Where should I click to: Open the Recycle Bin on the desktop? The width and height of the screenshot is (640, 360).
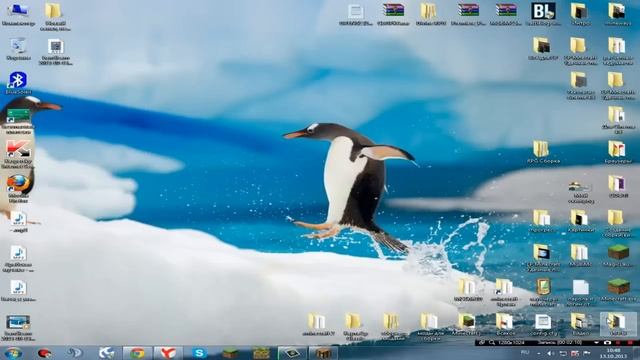(18, 49)
